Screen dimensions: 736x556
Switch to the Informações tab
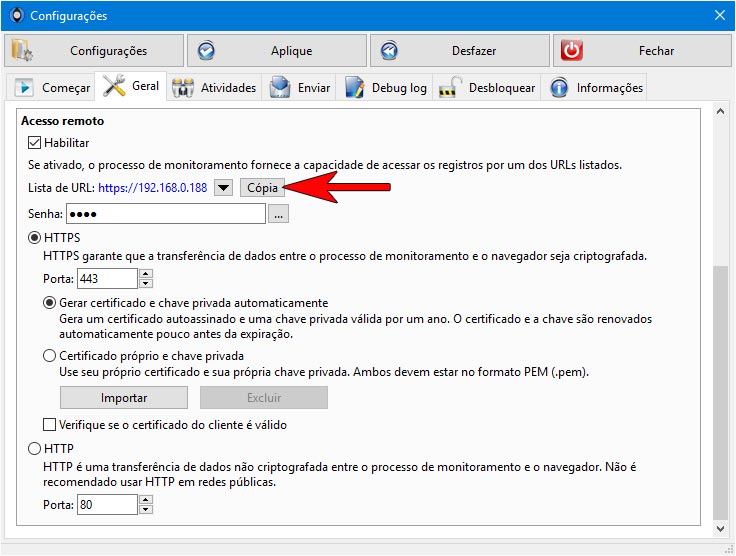coord(596,87)
